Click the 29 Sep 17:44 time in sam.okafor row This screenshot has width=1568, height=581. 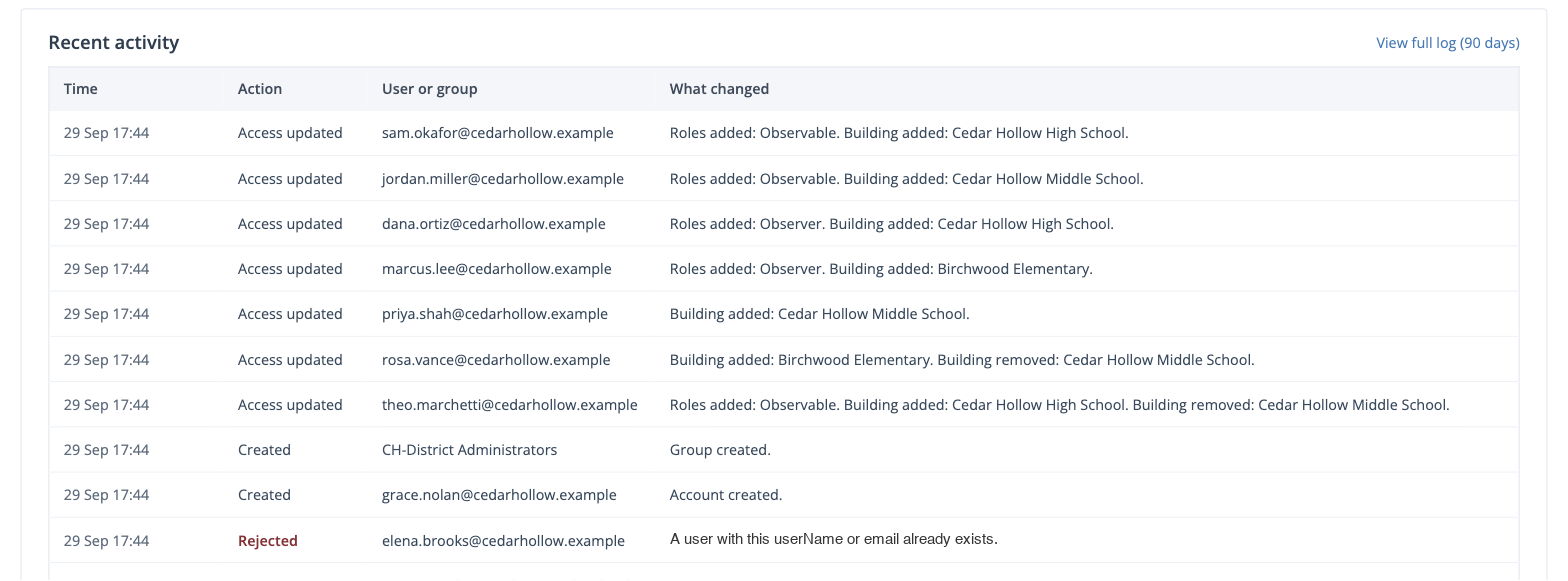pyautogui.click(x=106, y=133)
